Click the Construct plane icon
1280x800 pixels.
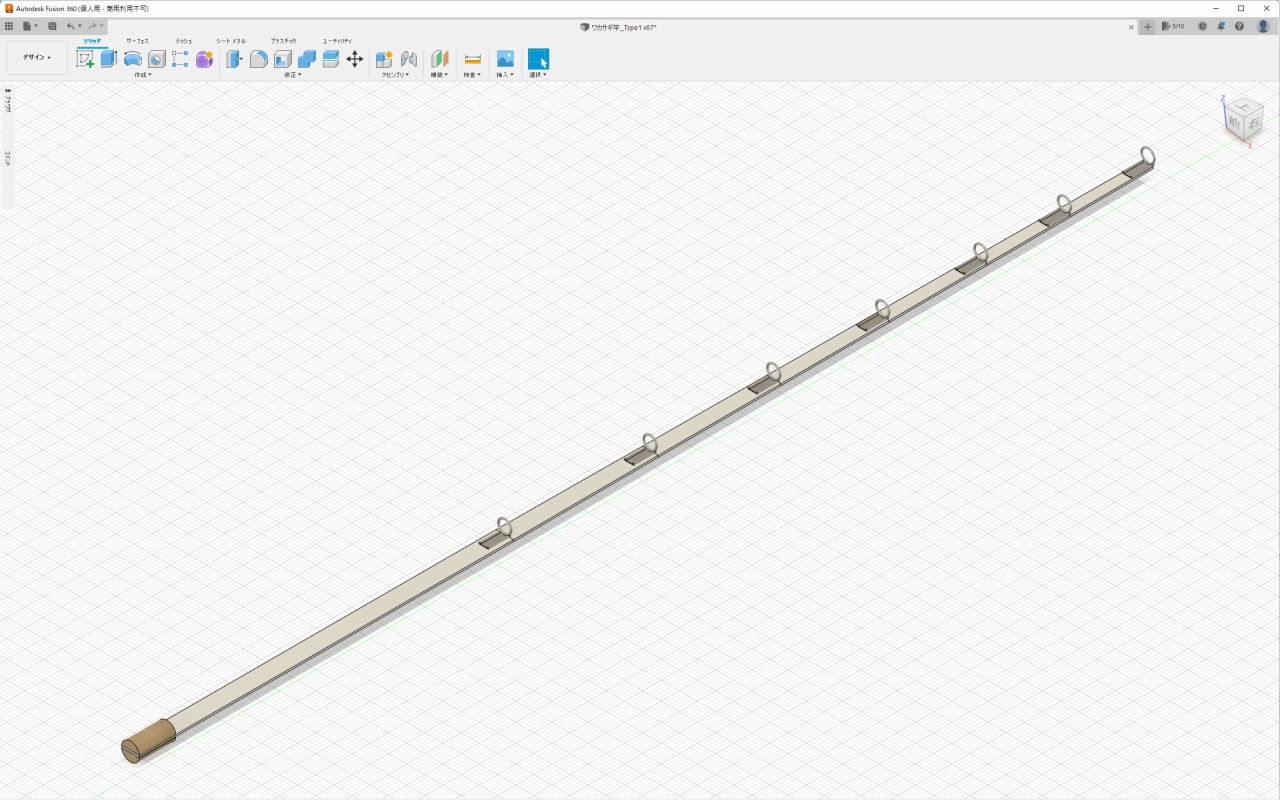[439, 59]
